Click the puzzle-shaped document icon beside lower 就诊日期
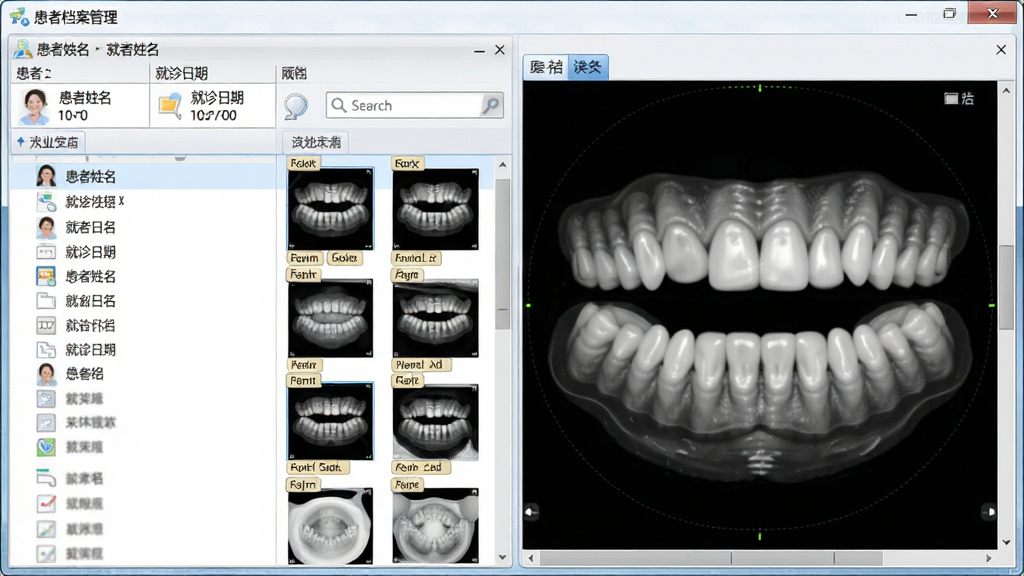The image size is (1024, 576). click(x=46, y=350)
